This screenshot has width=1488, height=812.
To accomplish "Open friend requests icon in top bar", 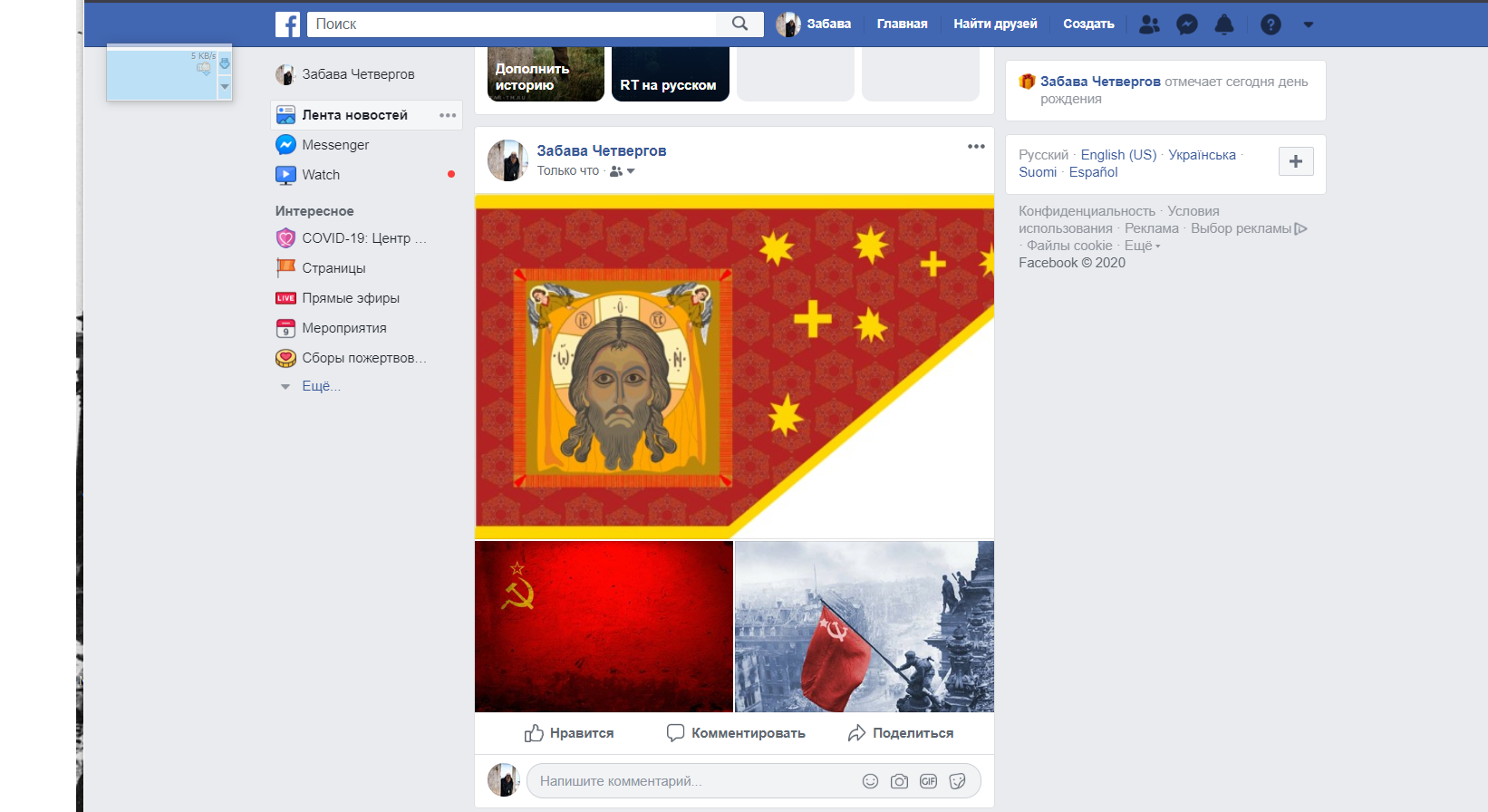I will click(1149, 24).
